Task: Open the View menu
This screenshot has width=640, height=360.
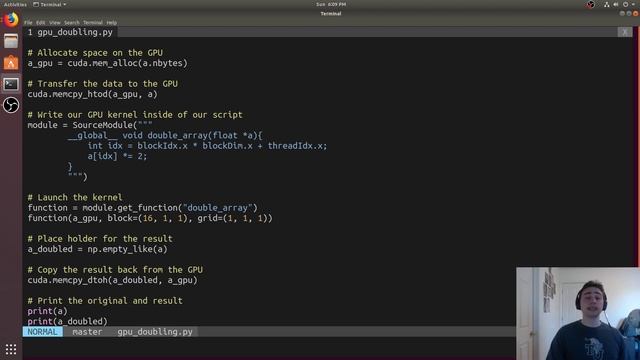Action: pyautogui.click(x=55, y=23)
